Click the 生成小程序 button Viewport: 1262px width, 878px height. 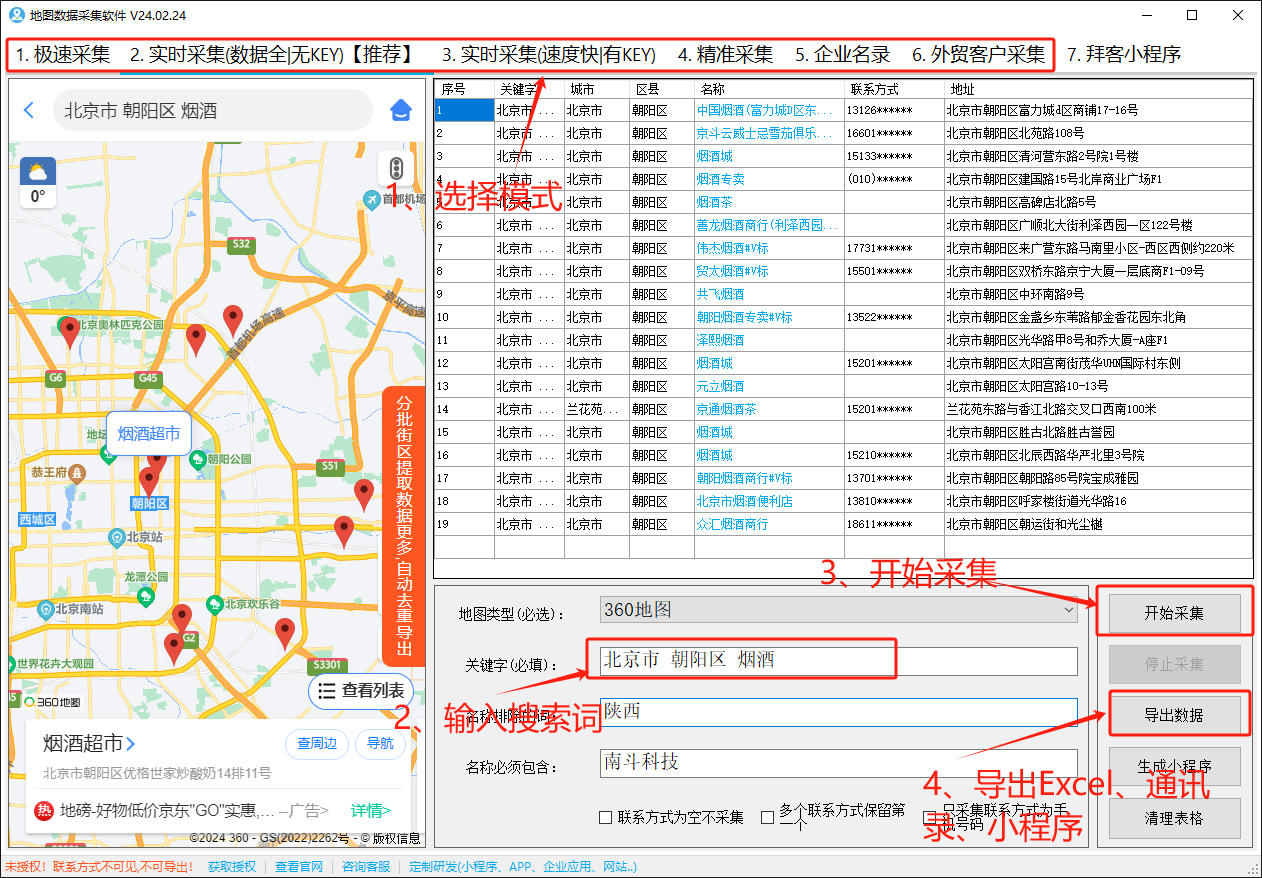coord(1174,767)
